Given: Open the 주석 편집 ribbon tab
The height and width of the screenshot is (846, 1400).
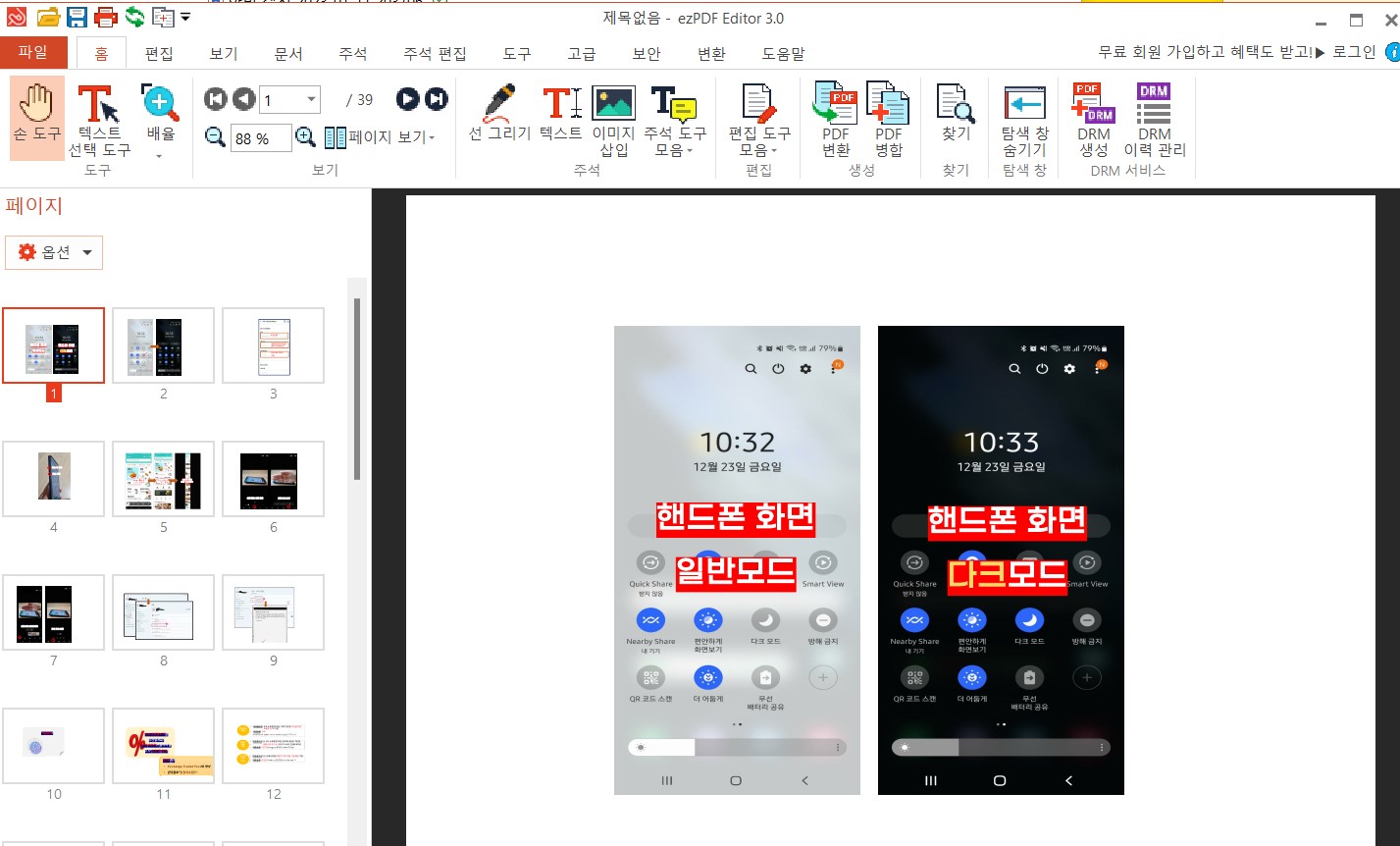Looking at the screenshot, I should [x=435, y=54].
